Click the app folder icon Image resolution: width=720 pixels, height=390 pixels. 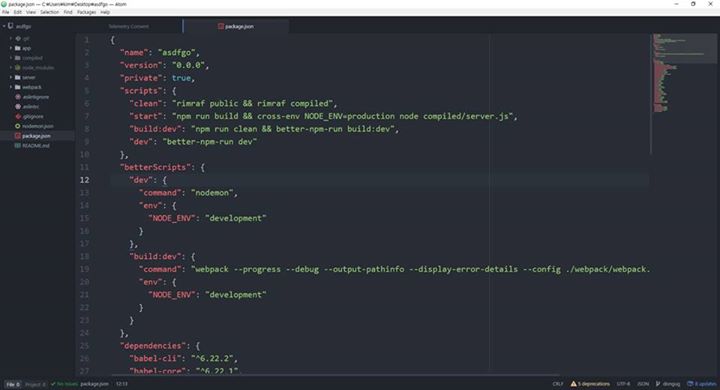point(17,48)
